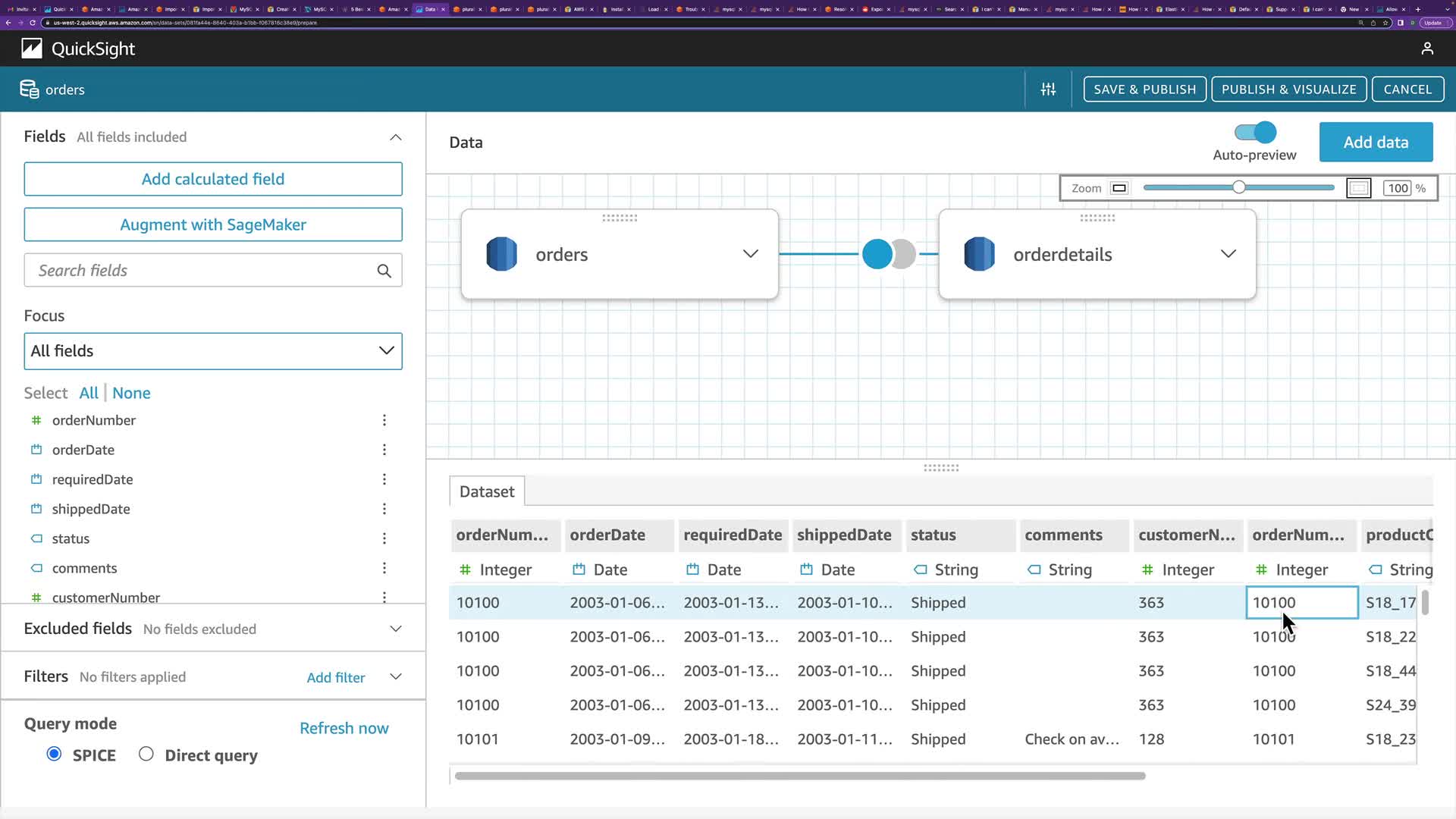This screenshot has width=1456, height=819.
Task: Open the All fields focus dropdown
Action: 213,351
